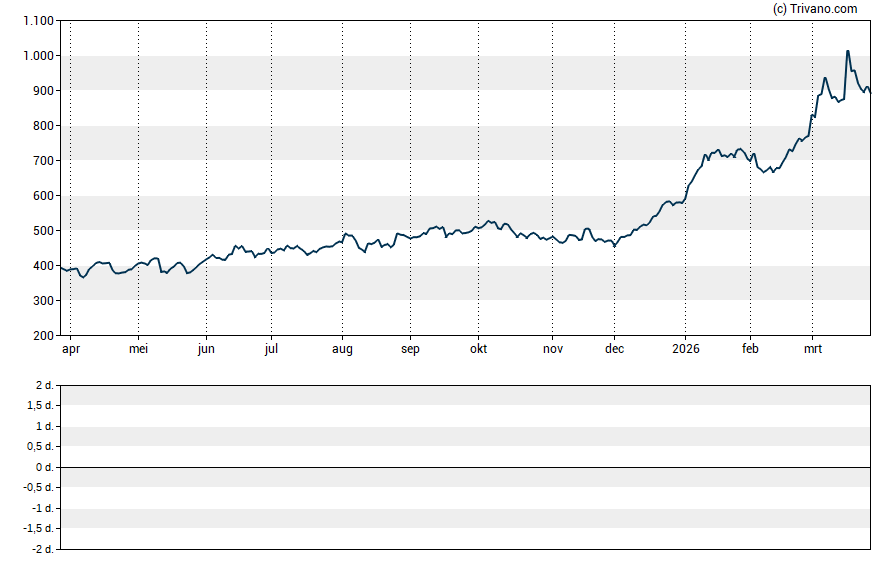Select the 'aug' month marker label

pos(342,349)
